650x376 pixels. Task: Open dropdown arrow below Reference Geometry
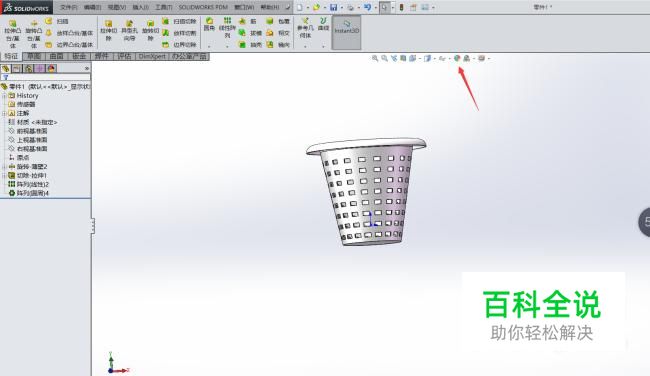[x=305, y=46]
